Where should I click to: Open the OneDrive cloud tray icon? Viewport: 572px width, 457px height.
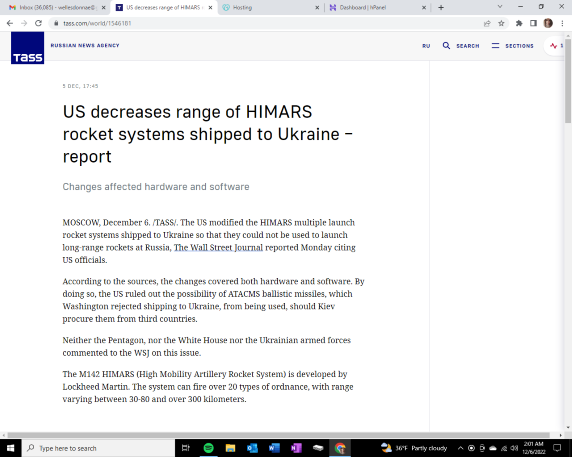(493, 448)
